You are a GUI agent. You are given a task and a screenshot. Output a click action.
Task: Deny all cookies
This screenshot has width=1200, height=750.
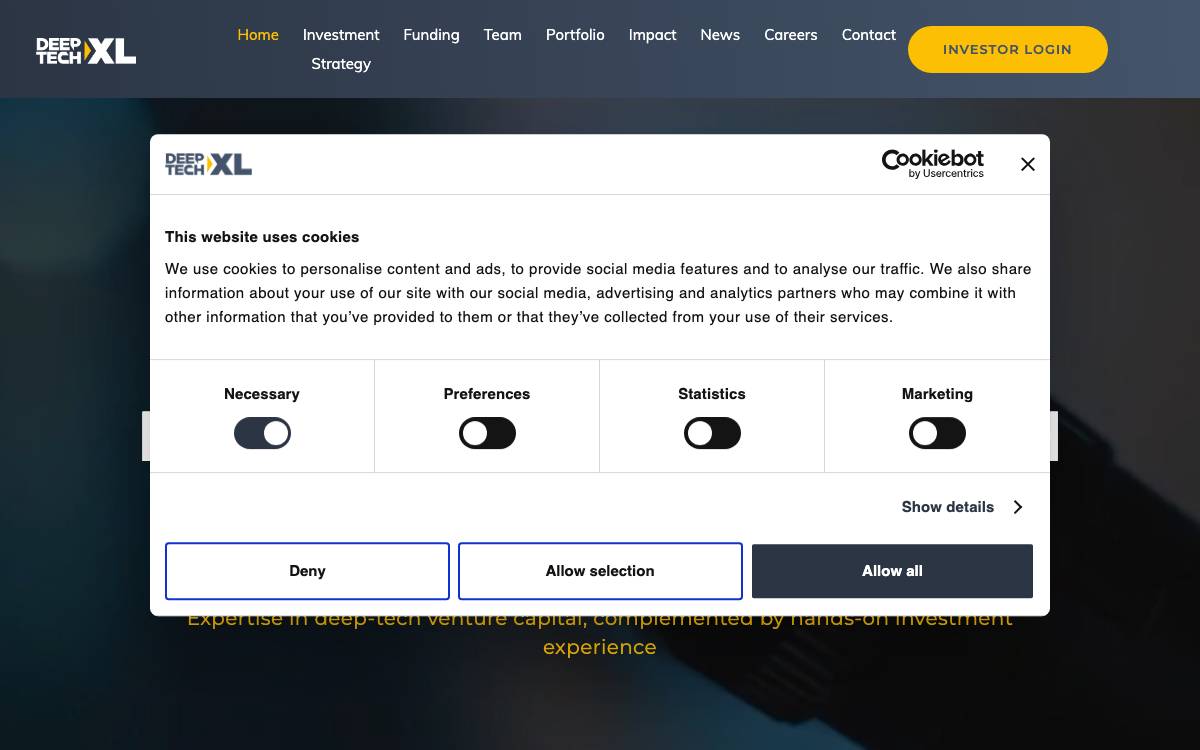click(x=307, y=571)
